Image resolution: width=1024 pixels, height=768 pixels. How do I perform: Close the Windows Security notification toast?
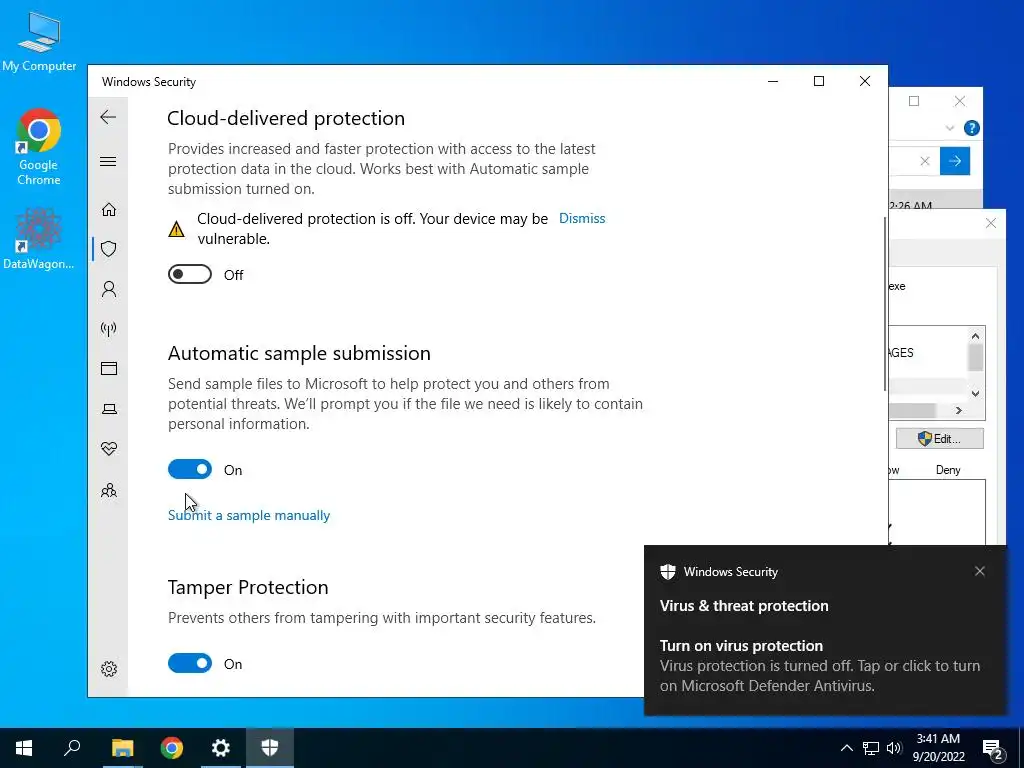point(980,571)
